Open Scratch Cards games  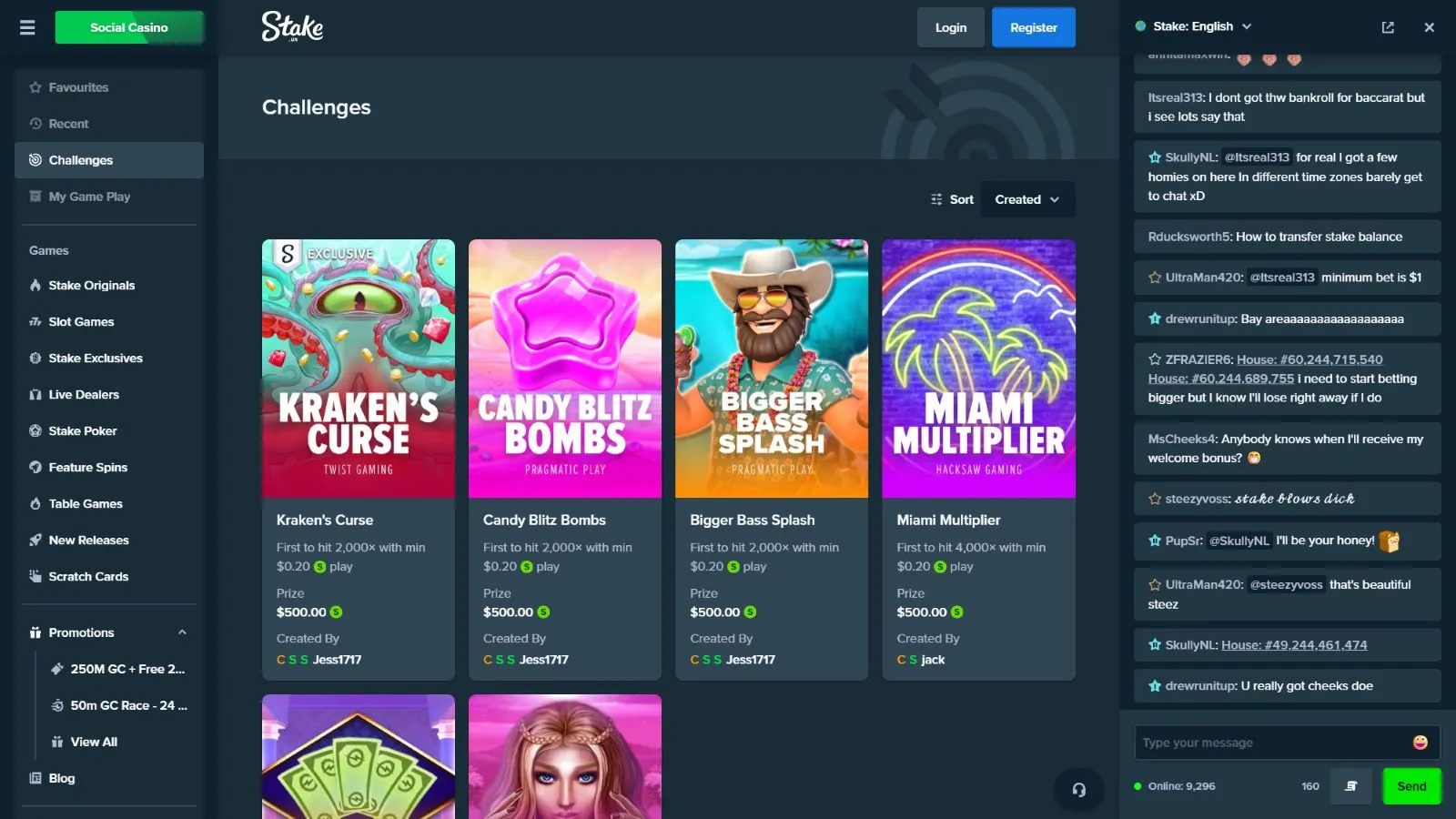click(x=109, y=576)
